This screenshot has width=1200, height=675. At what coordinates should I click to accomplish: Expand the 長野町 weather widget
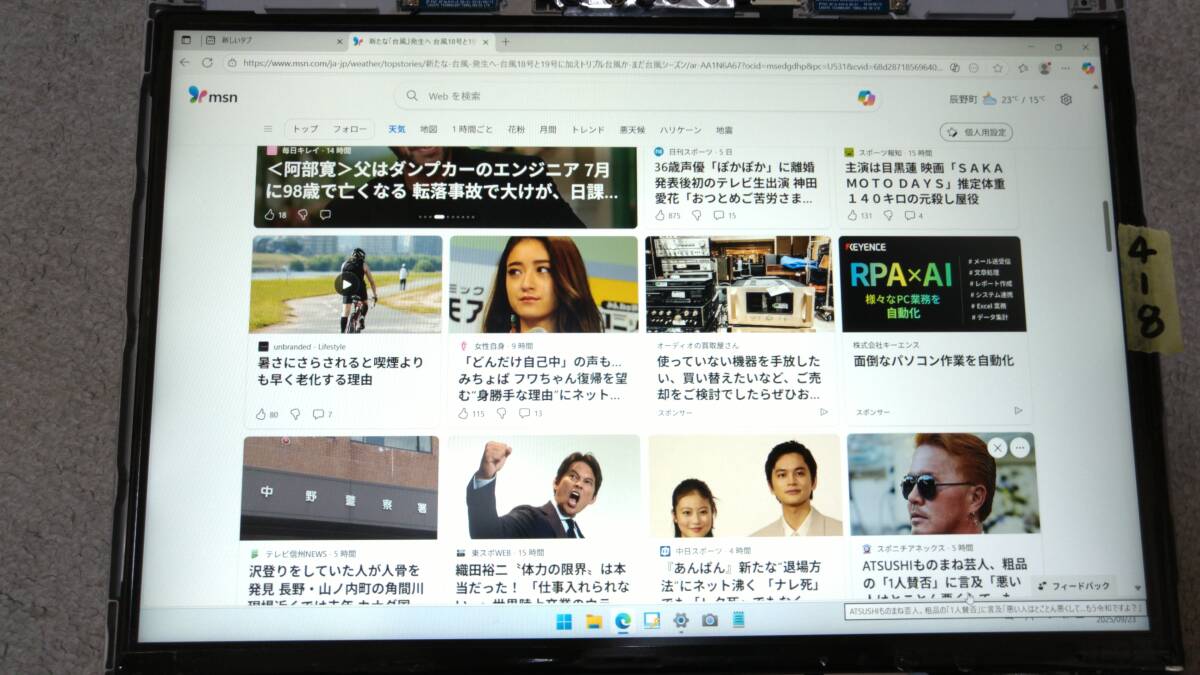(x=984, y=99)
